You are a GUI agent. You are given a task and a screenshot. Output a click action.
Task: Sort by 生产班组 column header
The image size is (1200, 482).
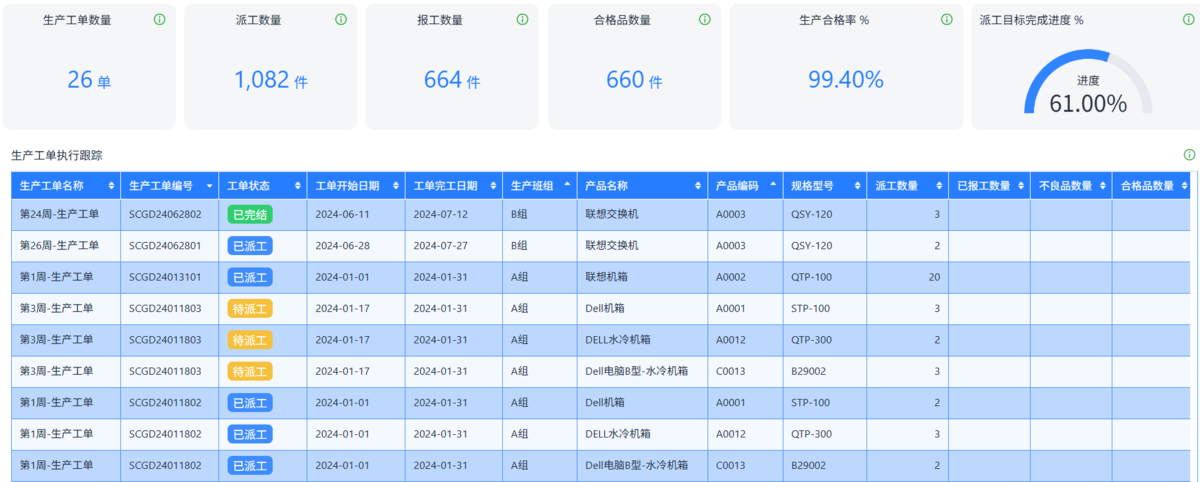coord(567,185)
